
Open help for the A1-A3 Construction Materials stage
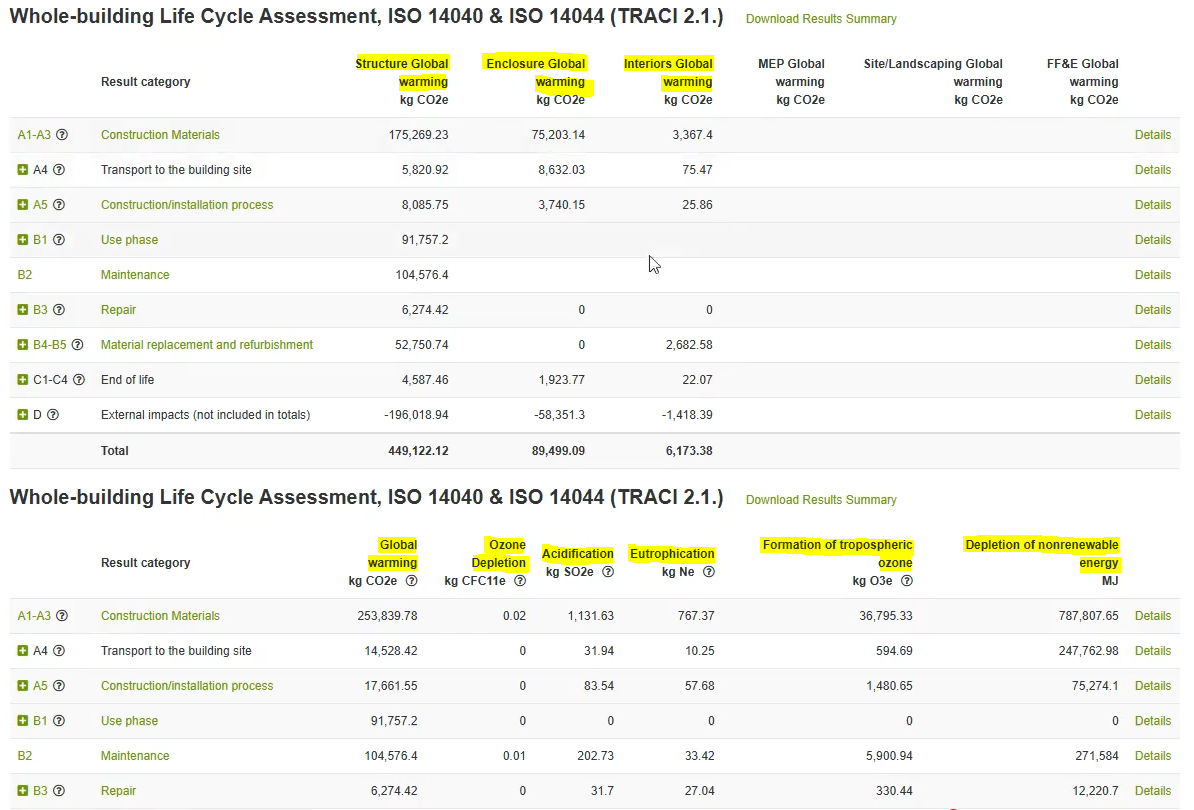tap(62, 134)
